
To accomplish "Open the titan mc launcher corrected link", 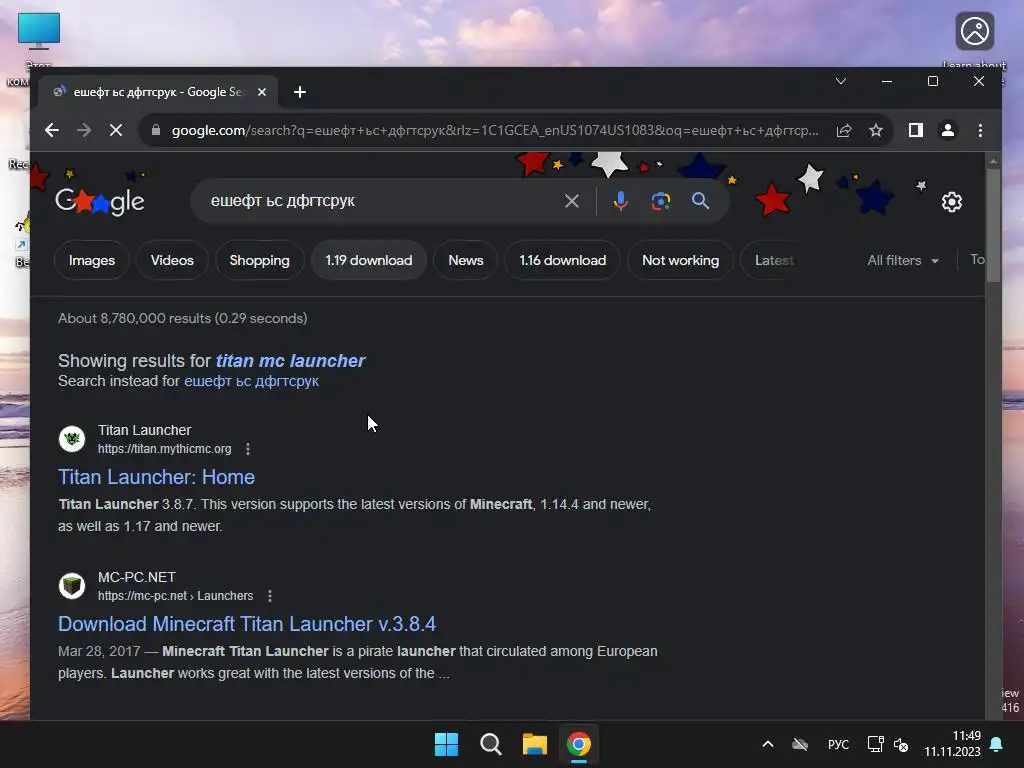I will [290, 360].
